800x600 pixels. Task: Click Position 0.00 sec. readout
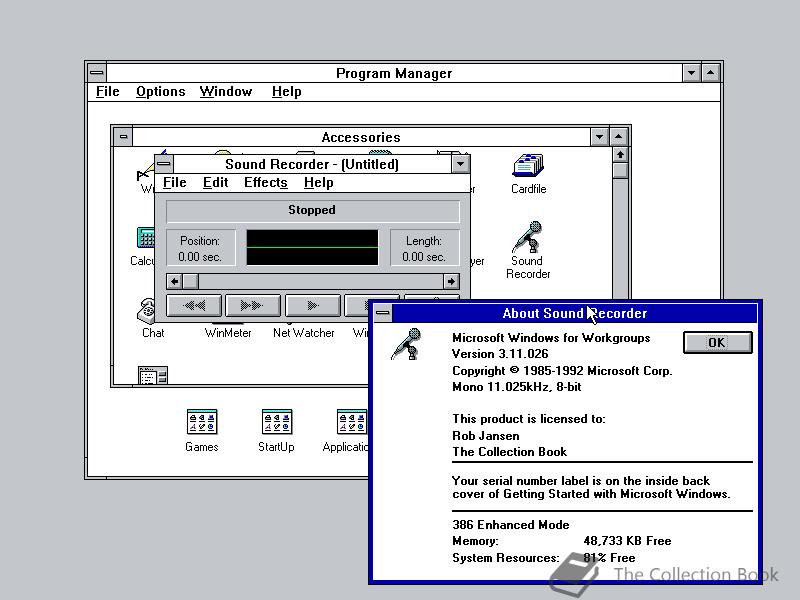click(x=201, y=248)
